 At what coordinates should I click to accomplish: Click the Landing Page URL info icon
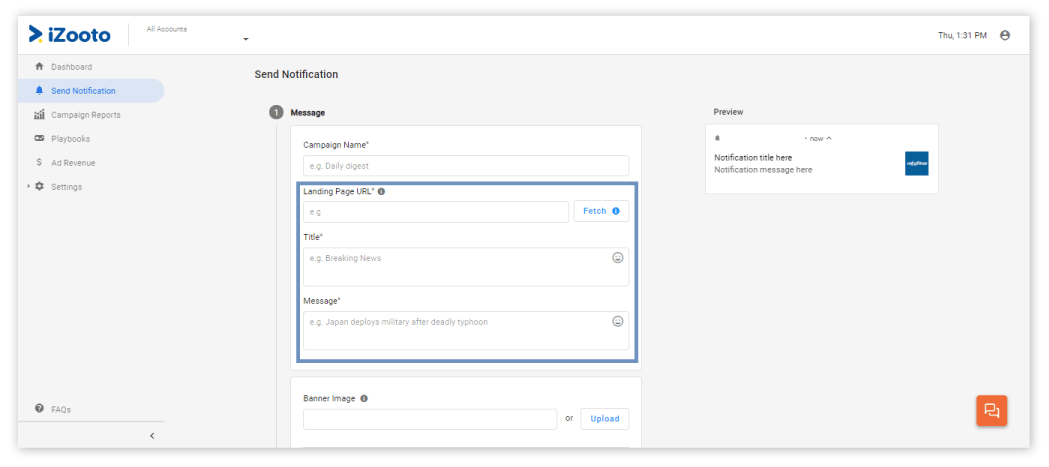pos(381,191)
